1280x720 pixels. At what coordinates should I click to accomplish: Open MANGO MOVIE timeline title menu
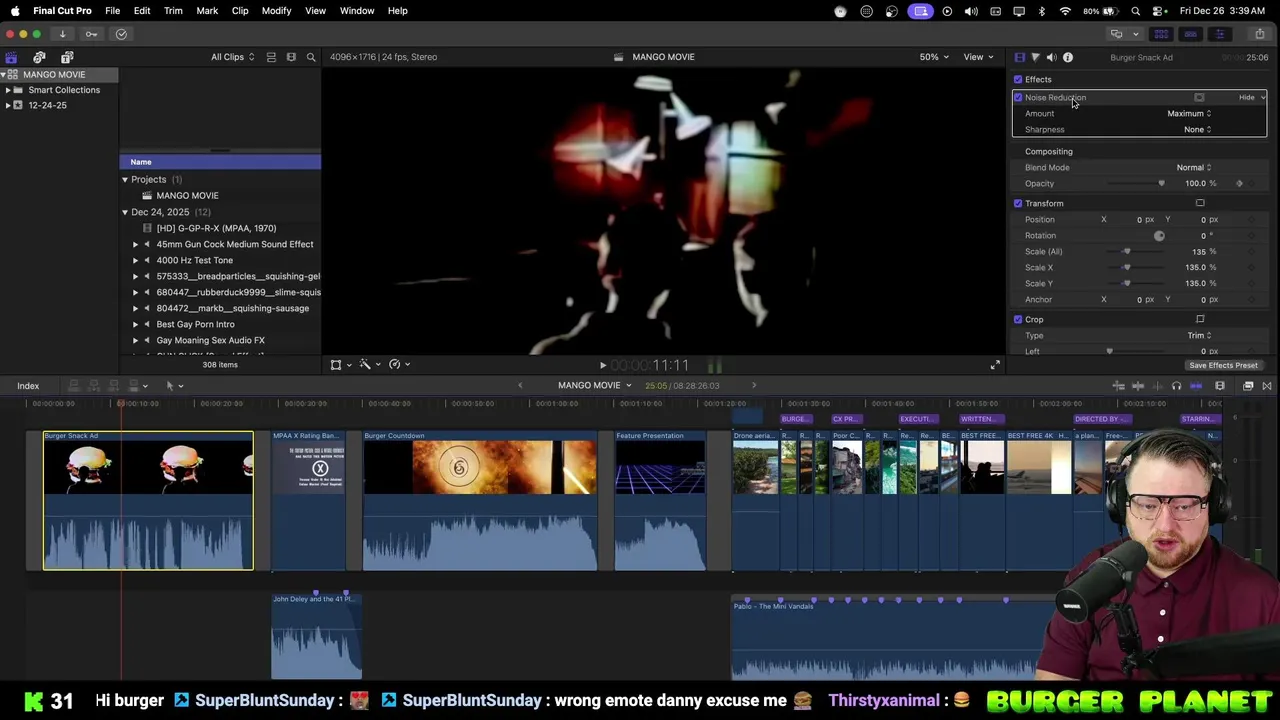[x=595, y=386]
